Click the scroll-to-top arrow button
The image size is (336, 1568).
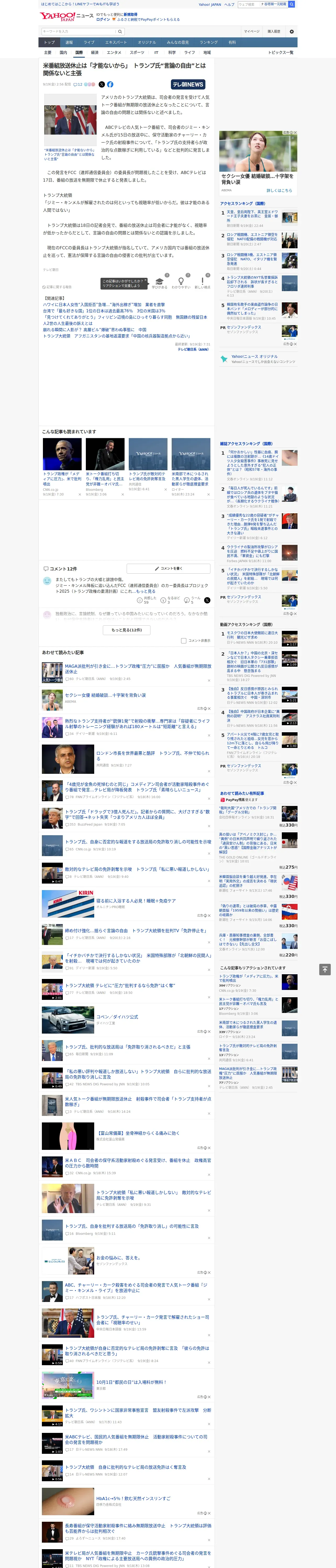pos(325,969)
